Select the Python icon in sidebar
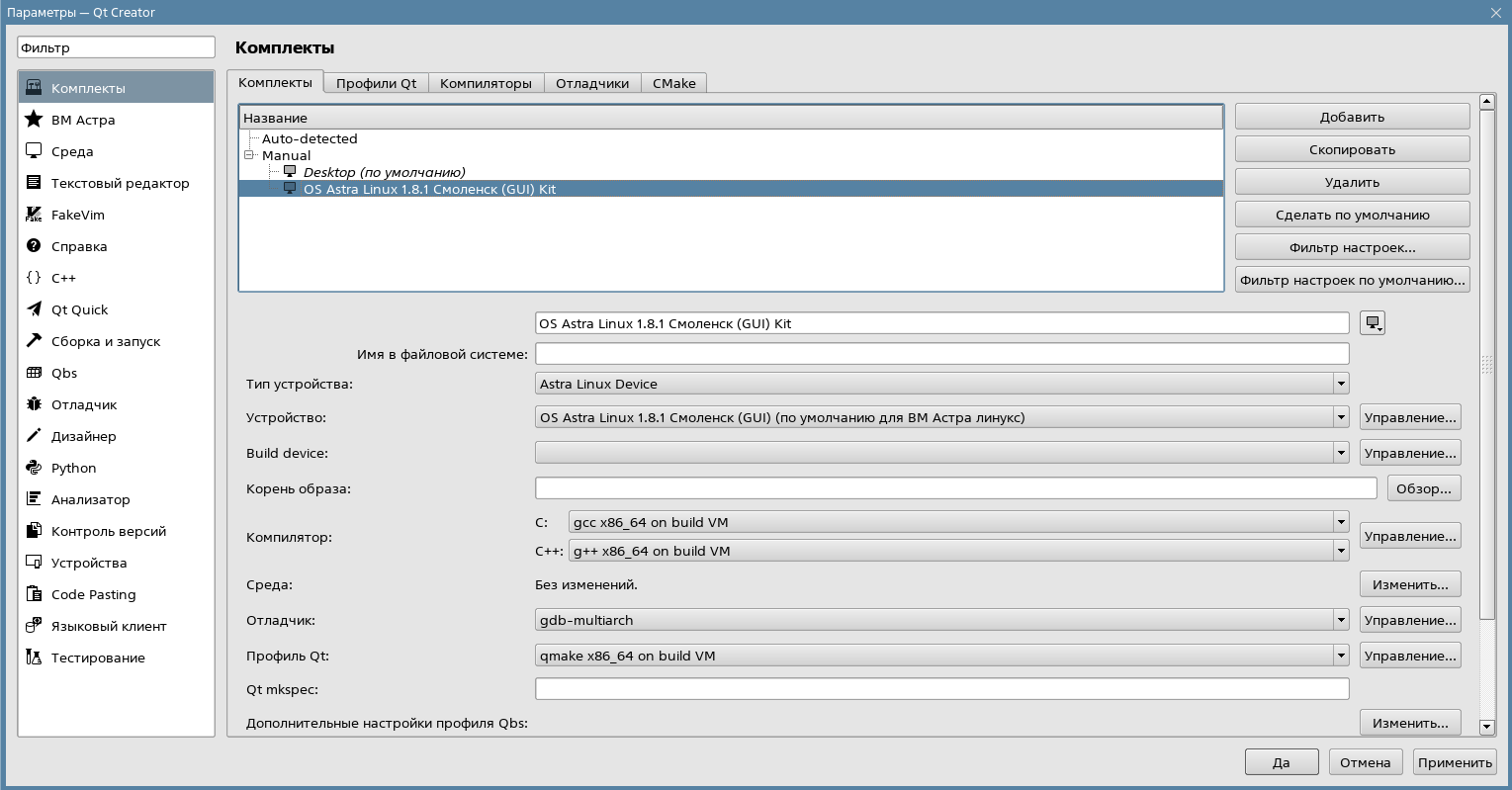Image resolution: width=1512 pixels, height=790 pixels. pyautogui.click(x=34, y=468)
